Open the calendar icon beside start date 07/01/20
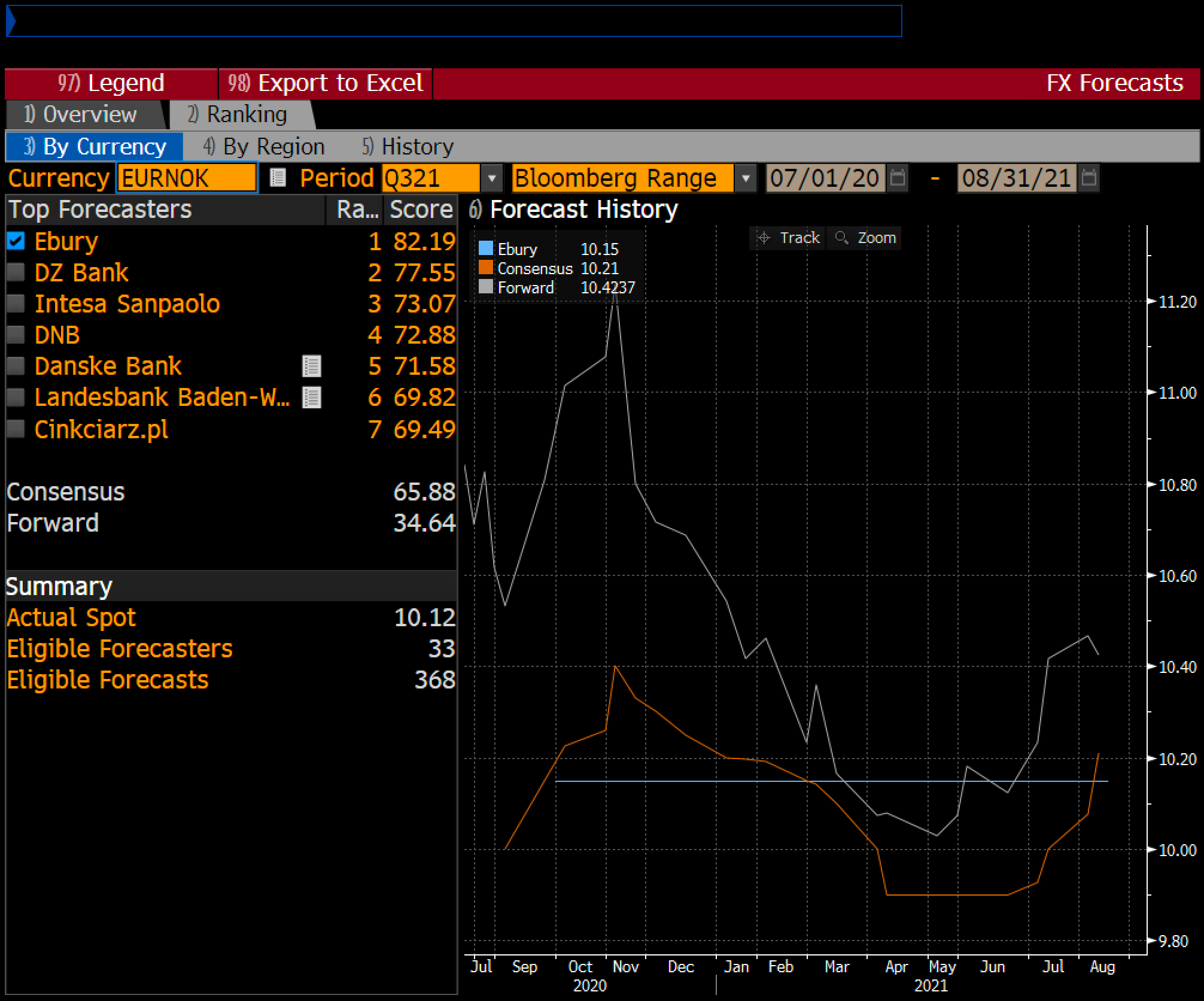The width and height of the screenshot is (1204, 1001). 897,178
